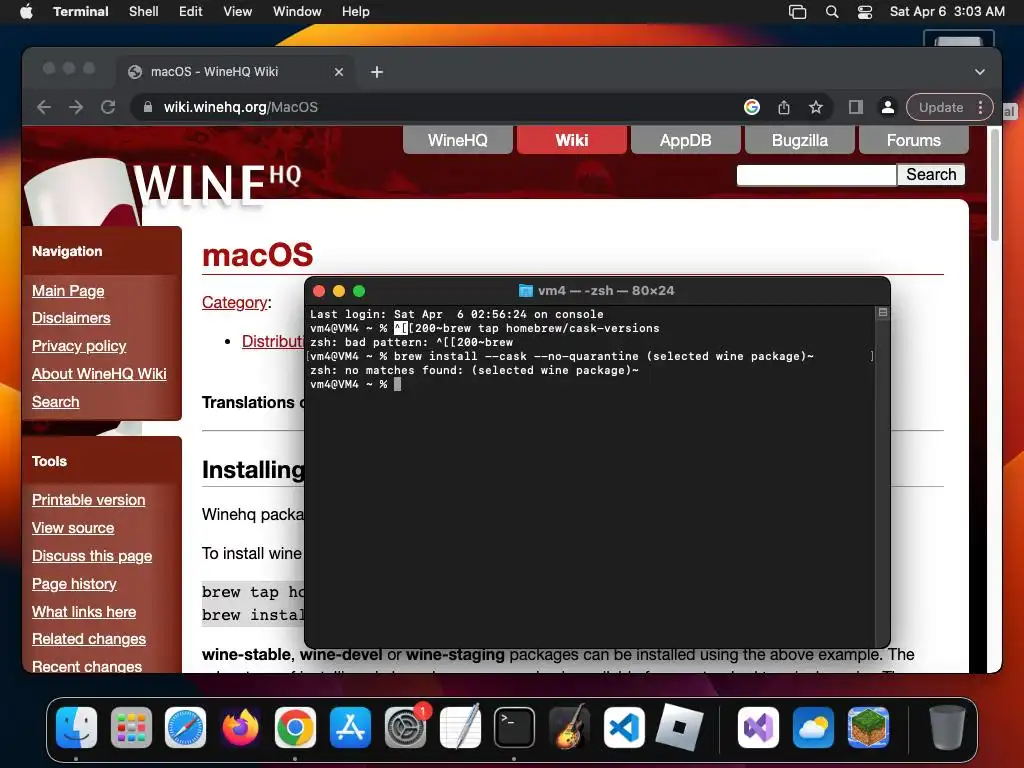
Task: Click the wiki Search button
Action: coord(931,174)
